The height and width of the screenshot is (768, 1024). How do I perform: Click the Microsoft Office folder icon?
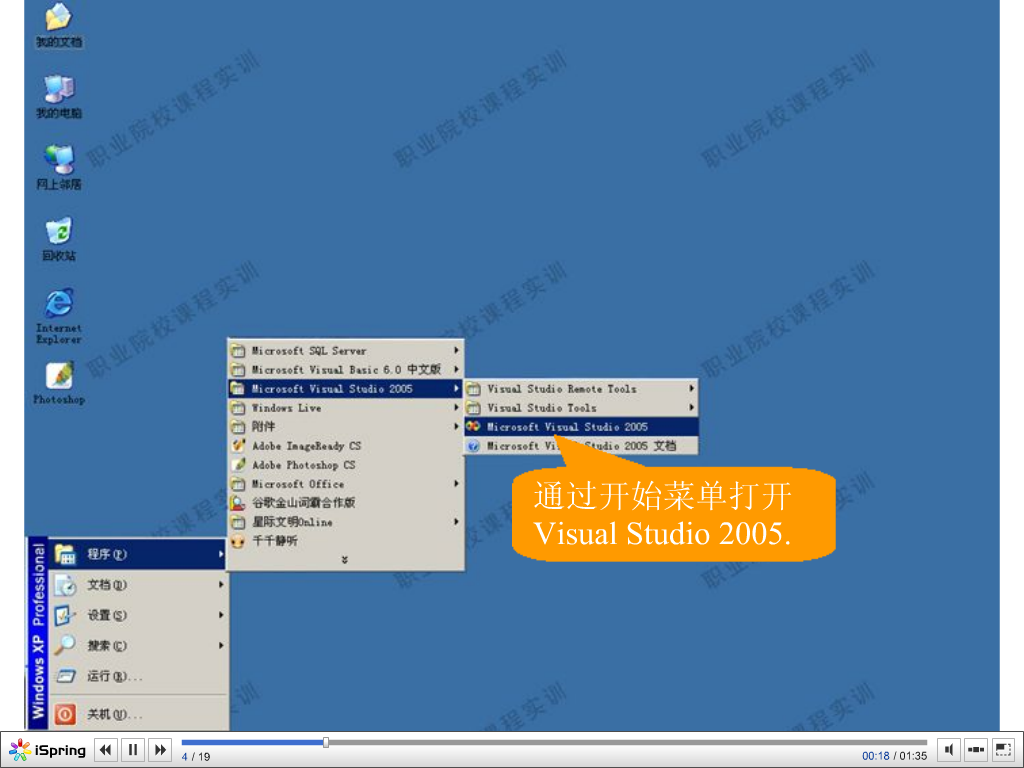pos(238,485)
